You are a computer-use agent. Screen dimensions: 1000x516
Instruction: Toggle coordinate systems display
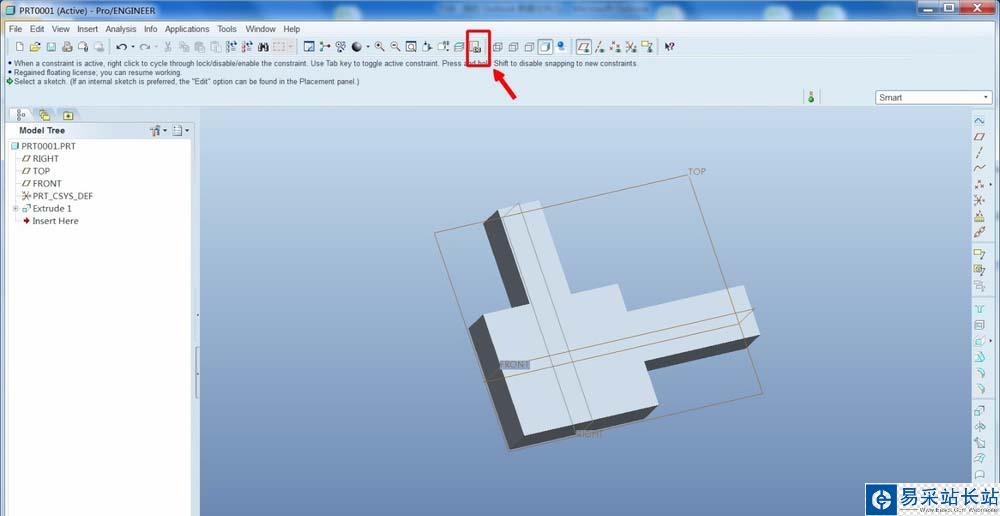pyautogui.click(x=631, y=47)
